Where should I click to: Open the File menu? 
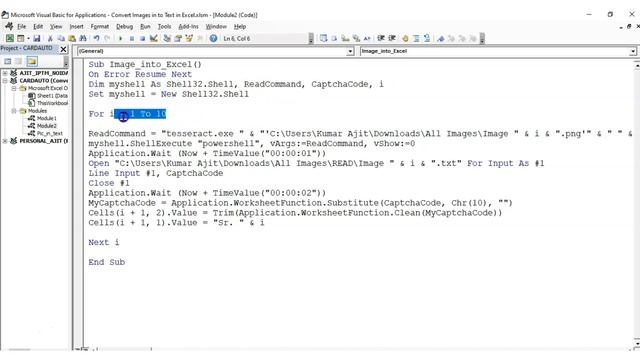coord(21,27)
